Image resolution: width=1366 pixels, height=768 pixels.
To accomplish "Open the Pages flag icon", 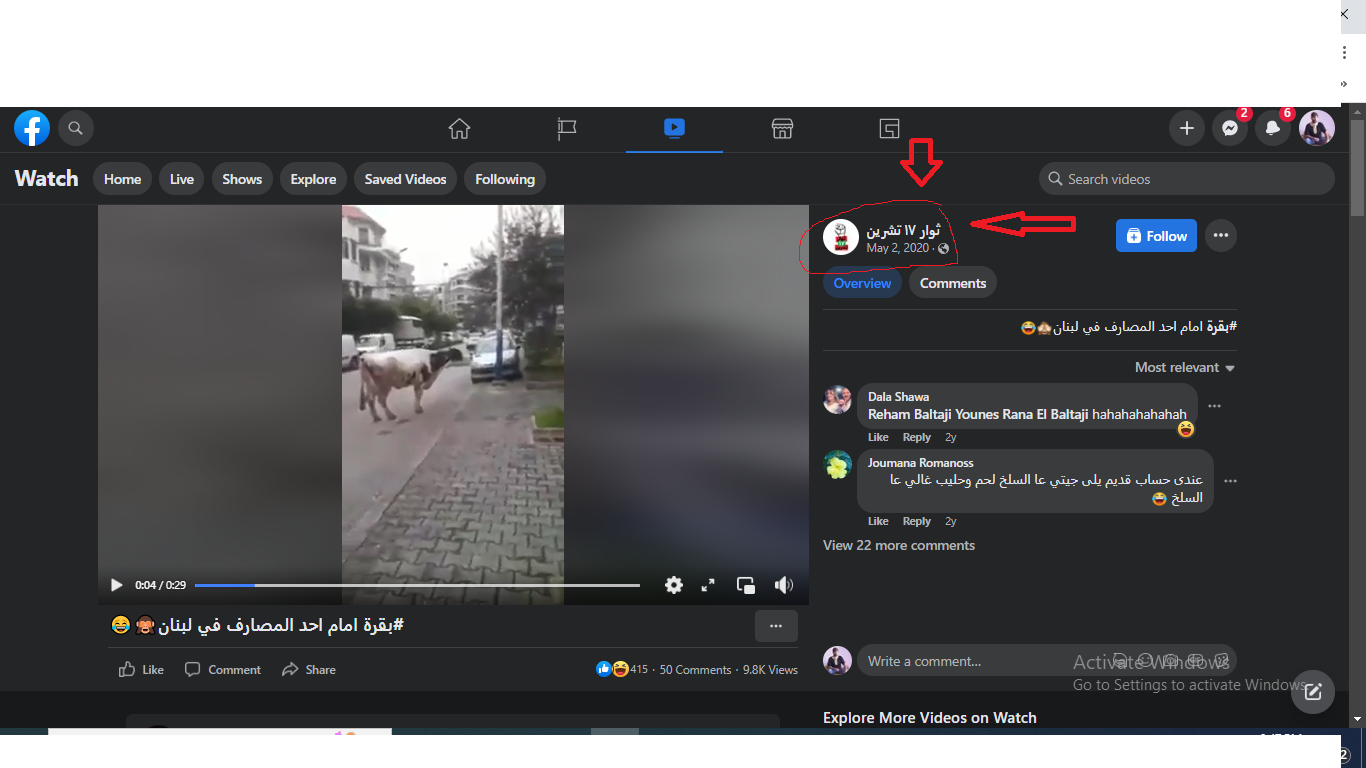I will 567,128.
